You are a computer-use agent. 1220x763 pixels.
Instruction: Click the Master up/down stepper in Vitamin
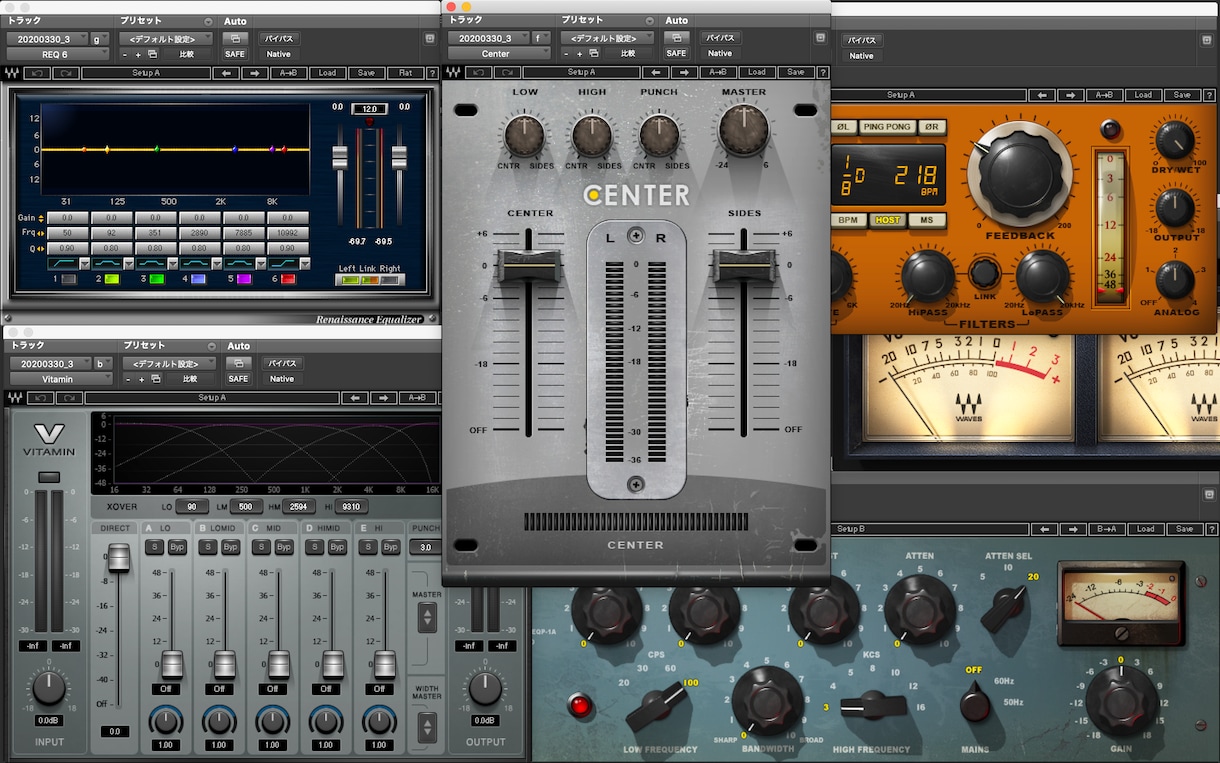click(x=427, y=617)
